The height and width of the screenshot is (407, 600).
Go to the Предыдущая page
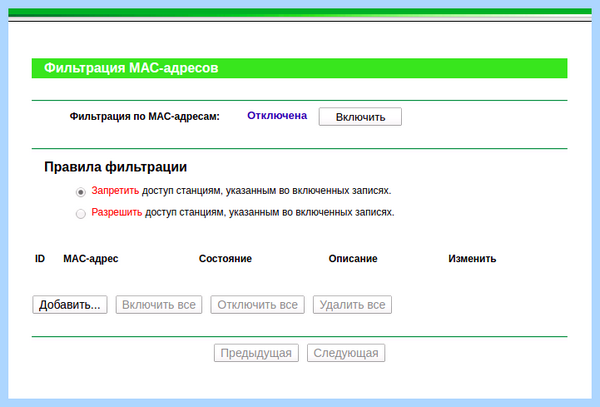point(256,353)
